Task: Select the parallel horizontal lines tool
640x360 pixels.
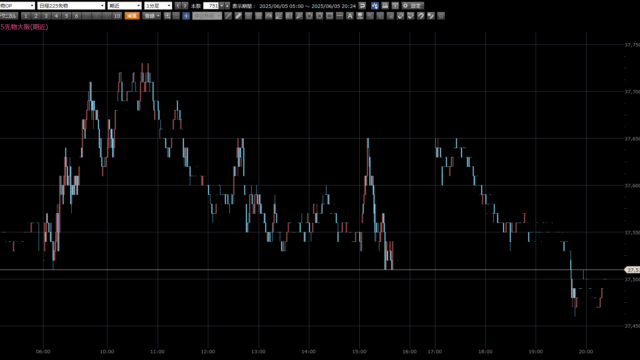Action: (x=248, y=16)
